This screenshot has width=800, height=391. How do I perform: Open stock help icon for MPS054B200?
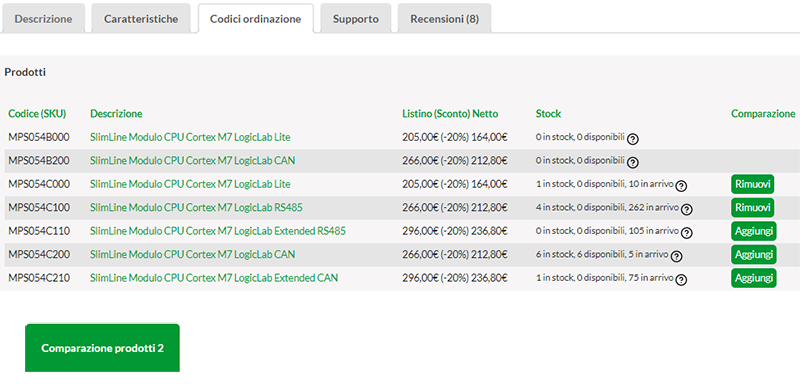(x=633, y=162)
